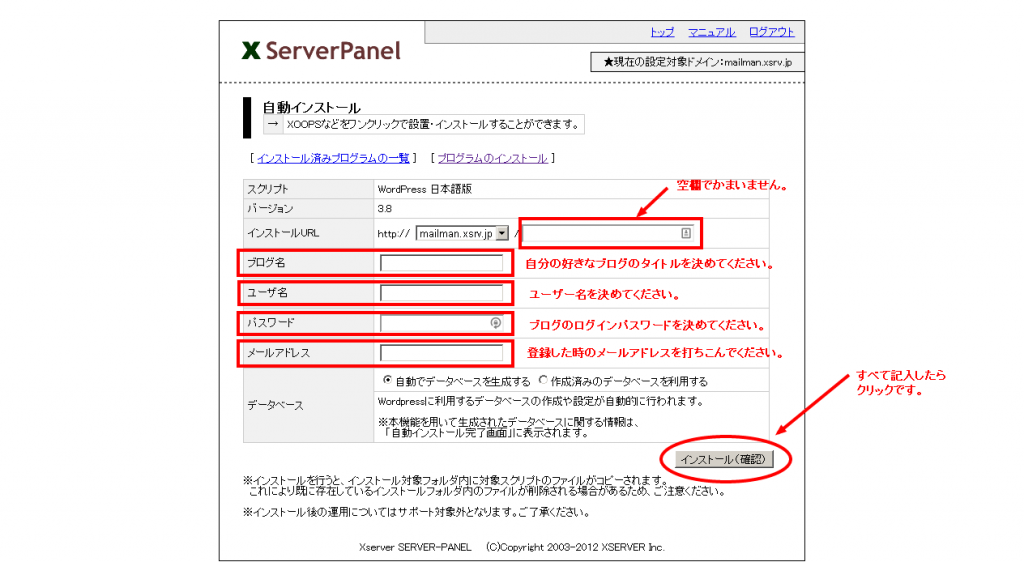Click the ユーザ名 input field
Image resolution: width=1024 pixels, height=562 pixels.
click(x=441, y=293)
